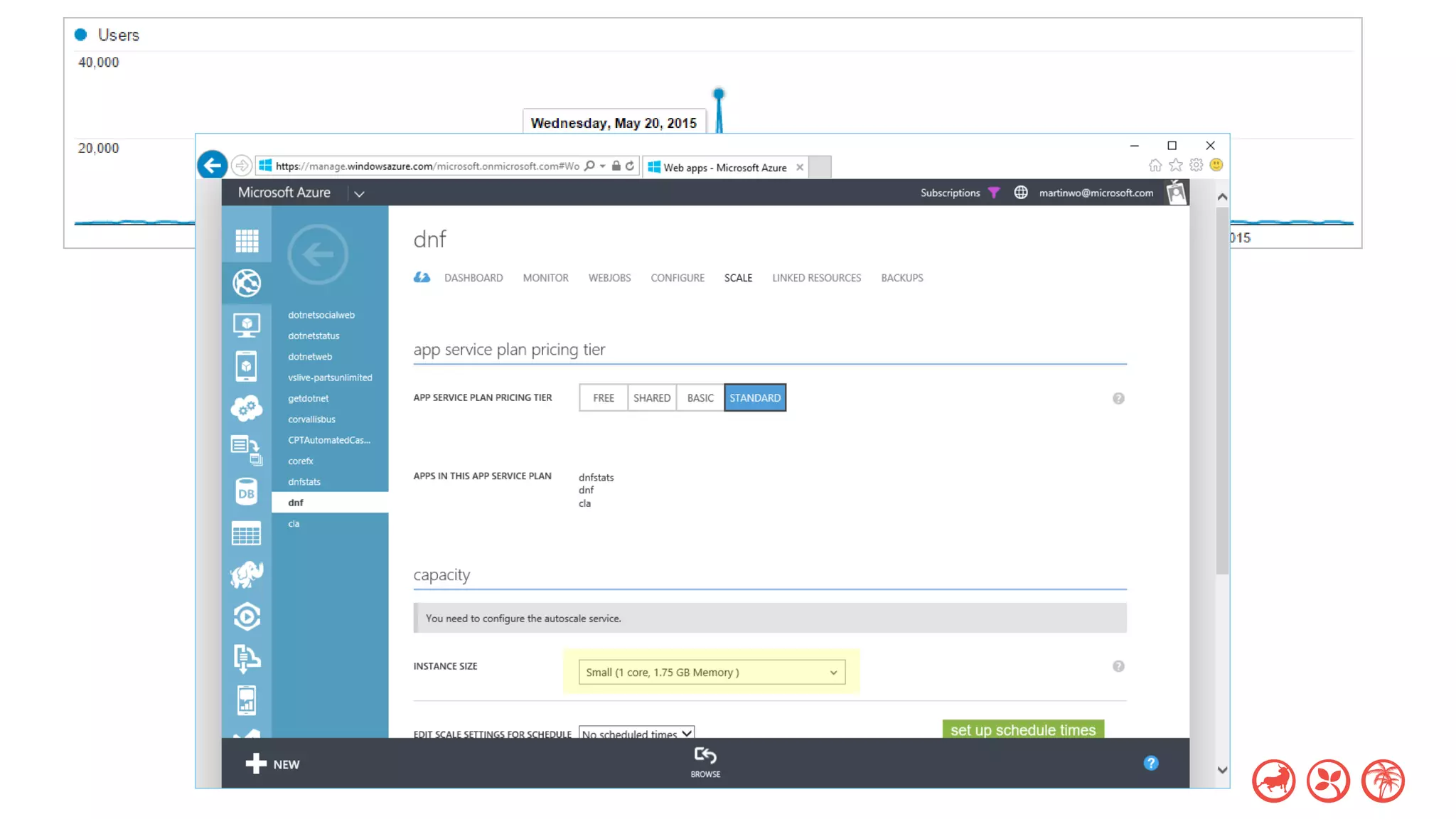Expand the No scheduled times dropdown
1456x819 pixels.
pos(636,733)
